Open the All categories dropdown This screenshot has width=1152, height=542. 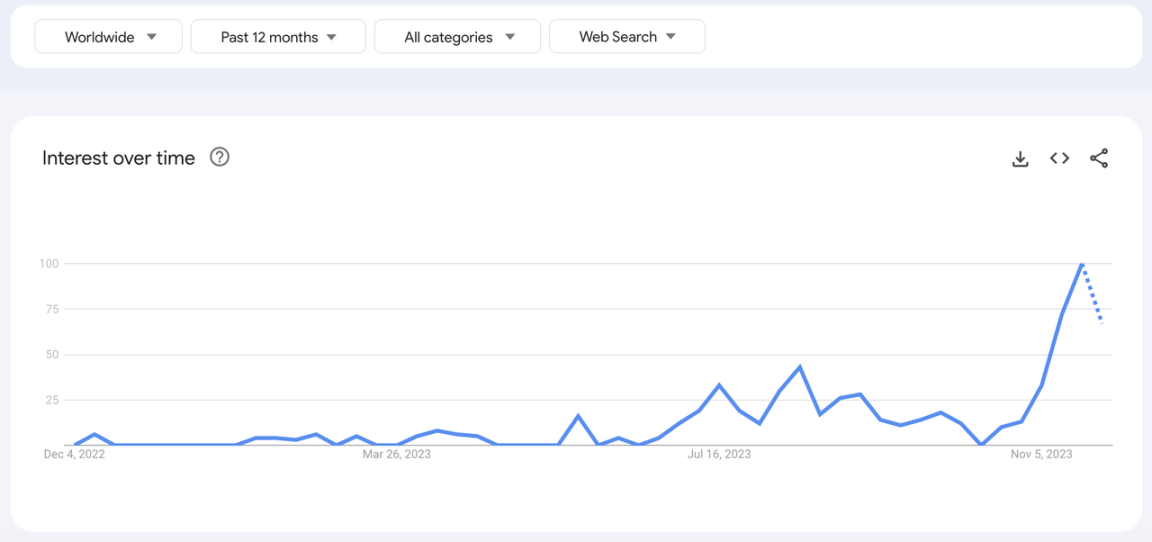[458, 37]
